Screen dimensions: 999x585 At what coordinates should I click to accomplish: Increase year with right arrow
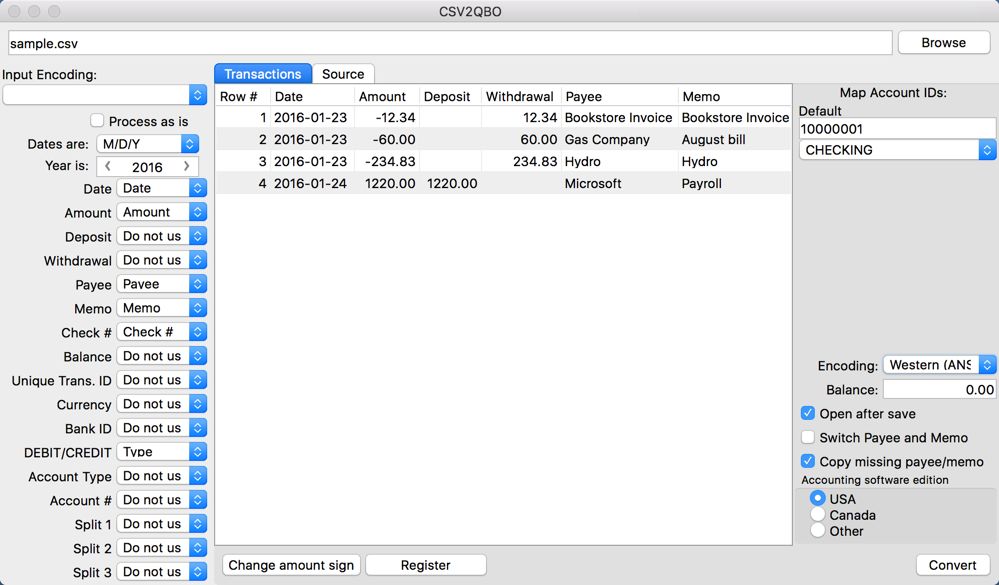(x=186, y=166)
